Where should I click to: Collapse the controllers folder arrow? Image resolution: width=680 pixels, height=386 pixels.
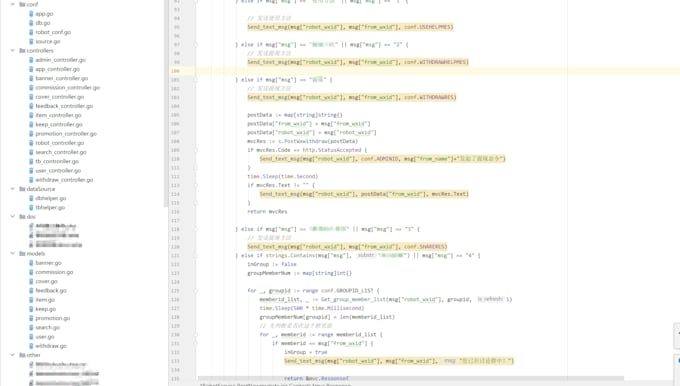[x=13, y=51]
